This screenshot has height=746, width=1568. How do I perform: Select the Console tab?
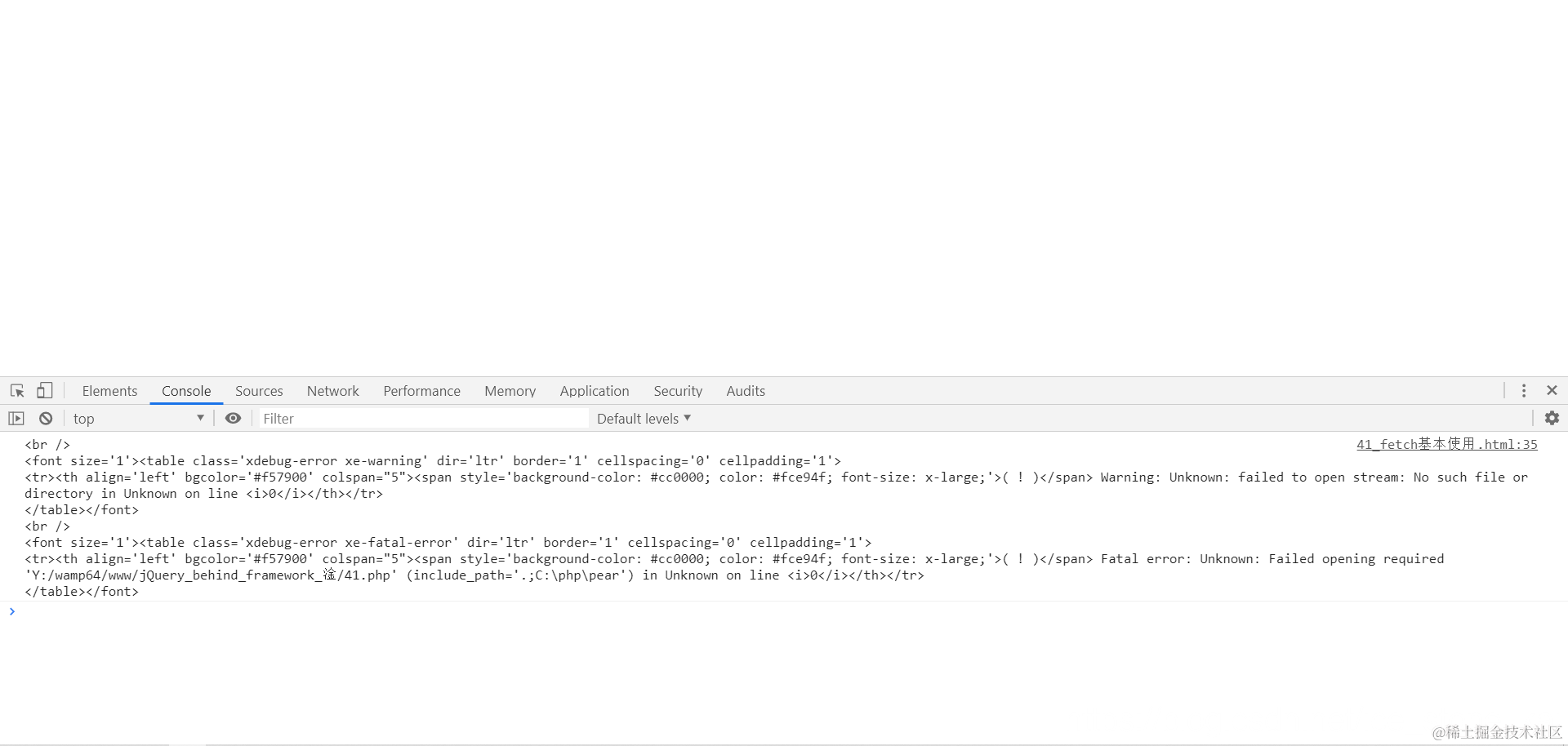[x=186, y=391]
